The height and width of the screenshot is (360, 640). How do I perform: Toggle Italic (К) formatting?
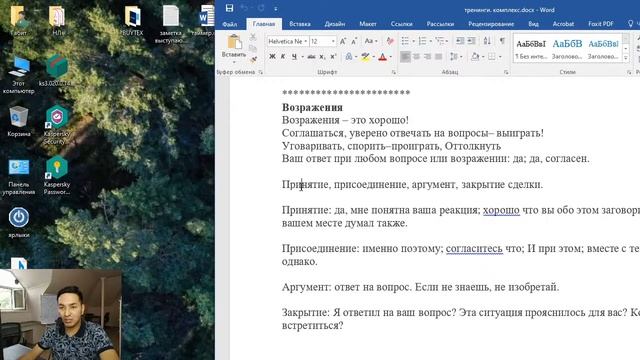pyautogui.click(x=283, y=57)
